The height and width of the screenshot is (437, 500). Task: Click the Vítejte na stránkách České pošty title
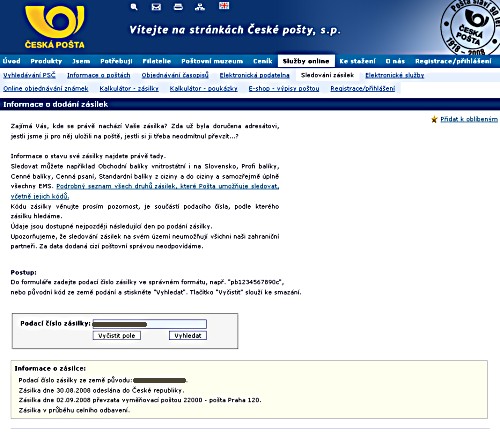point(235,30)
